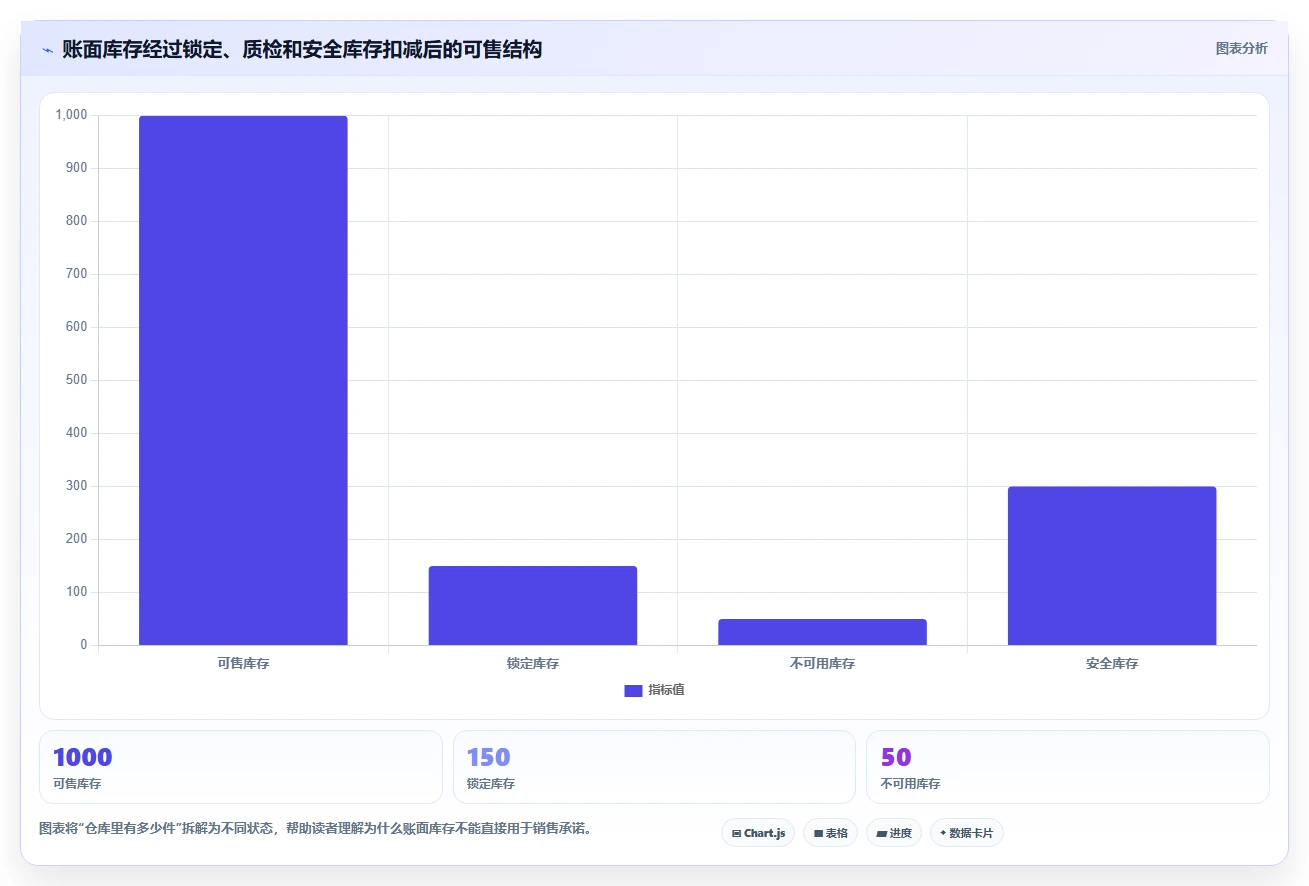Click the 可售库存 x-axis label
This screenshot has height=886, width=1309.
[243, 663]
